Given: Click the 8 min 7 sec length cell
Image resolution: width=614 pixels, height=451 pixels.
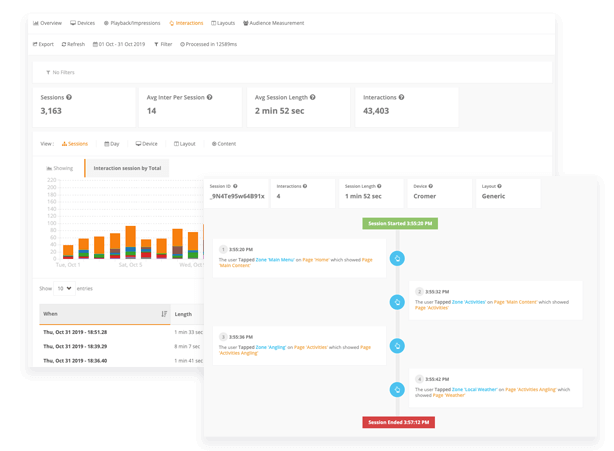Looking at the screenshot, I should tap(187, 346).
